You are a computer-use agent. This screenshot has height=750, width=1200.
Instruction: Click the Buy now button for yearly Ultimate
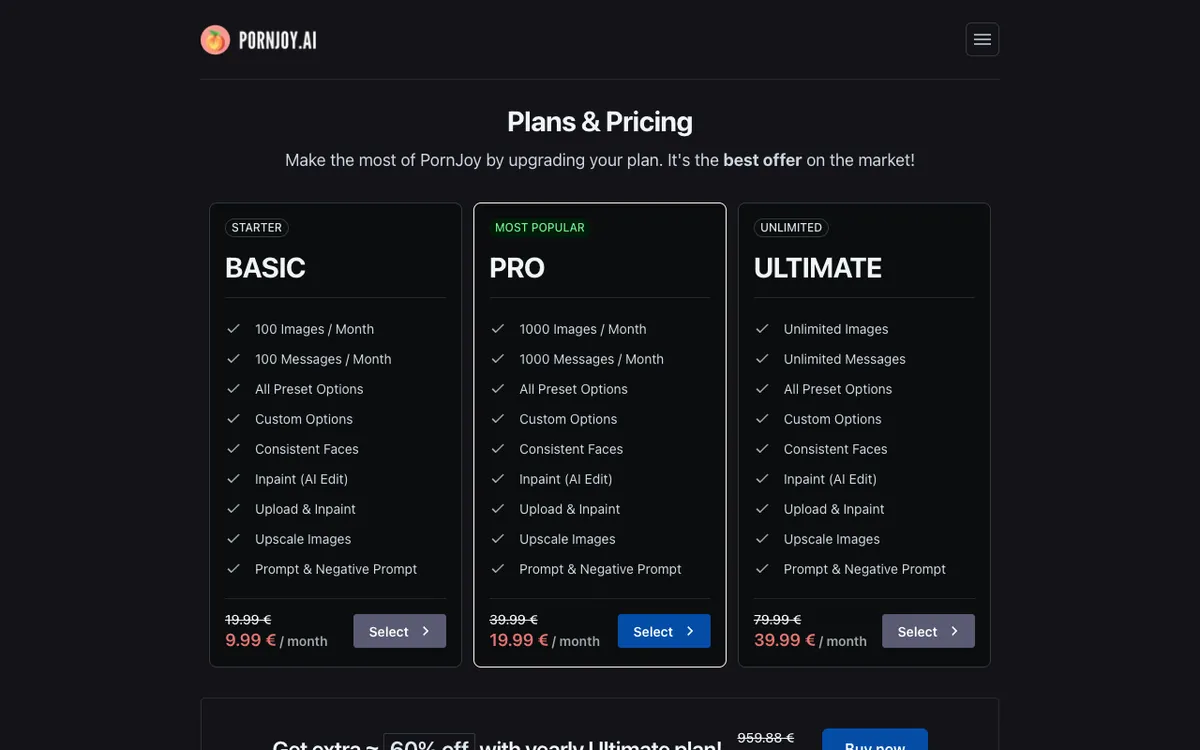pos(875,740)
